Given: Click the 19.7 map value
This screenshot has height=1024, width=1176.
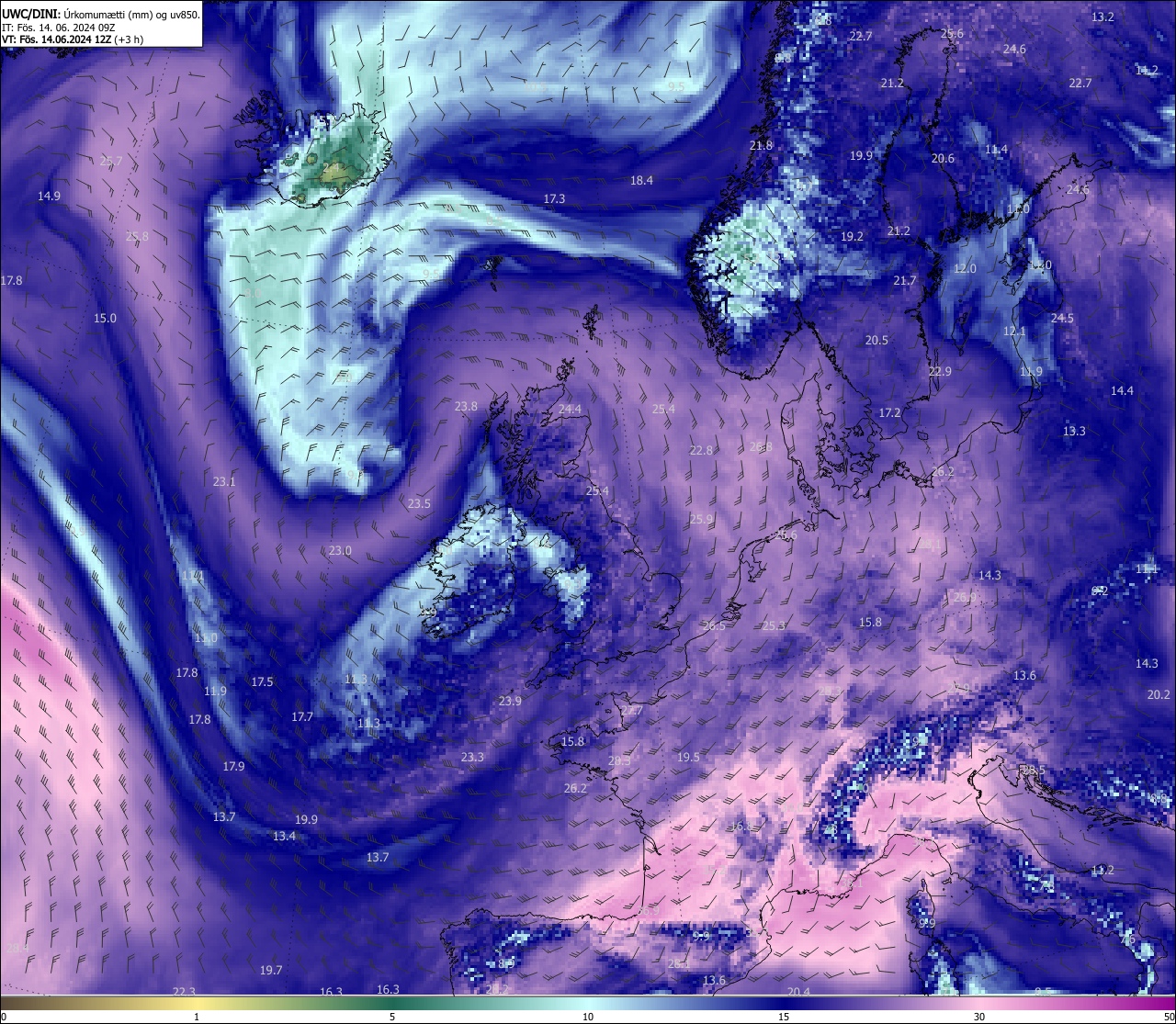Looking at the screenshot, I should (271, 970).
